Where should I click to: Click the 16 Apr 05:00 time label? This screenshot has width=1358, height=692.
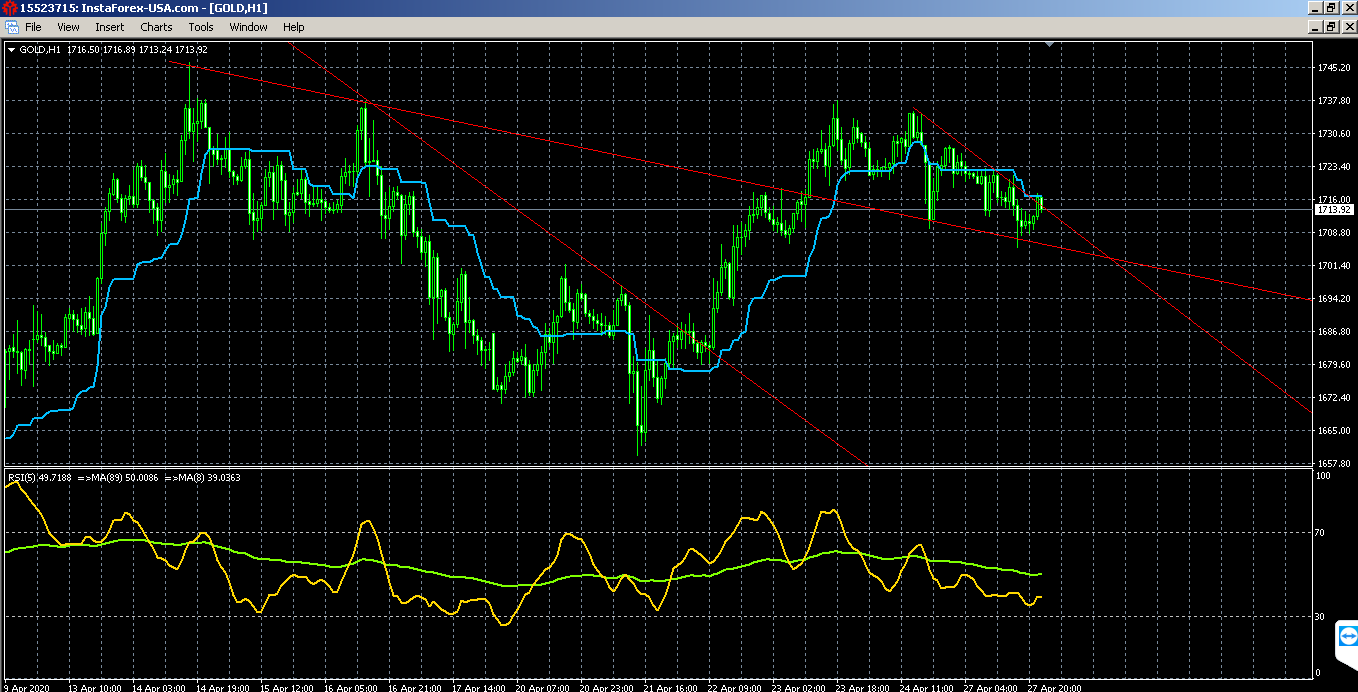(352, 688)
